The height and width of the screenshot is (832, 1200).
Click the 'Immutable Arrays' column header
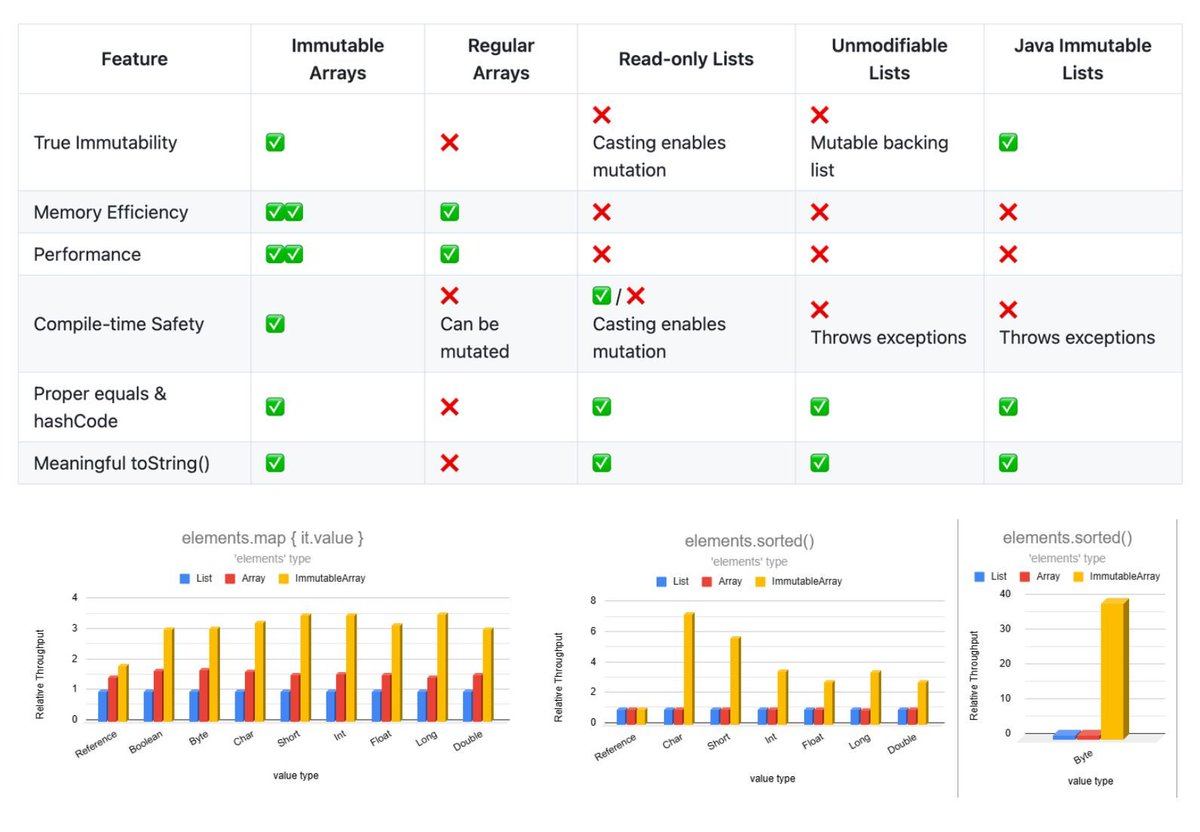coord(338,59)
